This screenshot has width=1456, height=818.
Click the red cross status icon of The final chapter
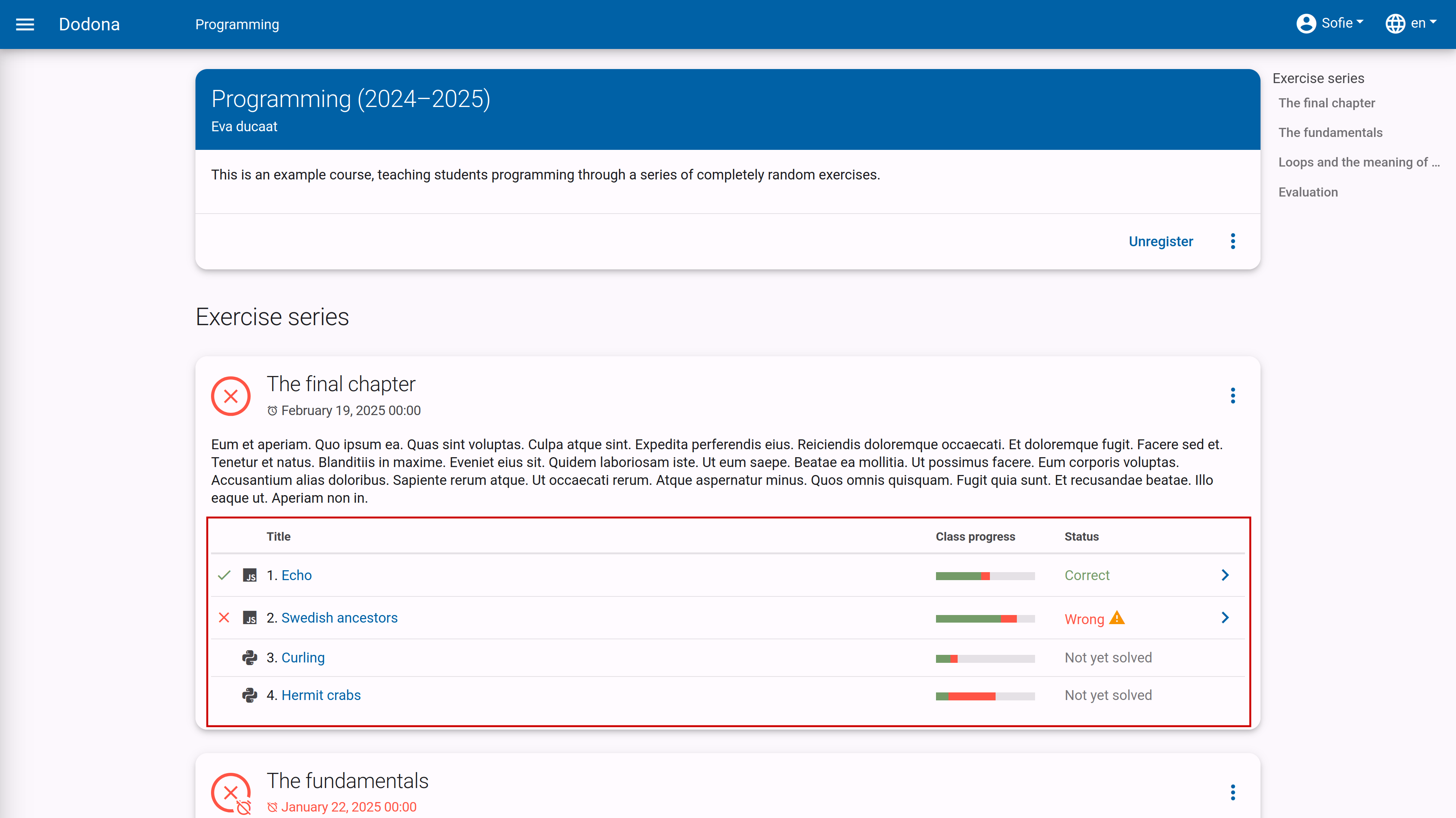coord(231,396)
